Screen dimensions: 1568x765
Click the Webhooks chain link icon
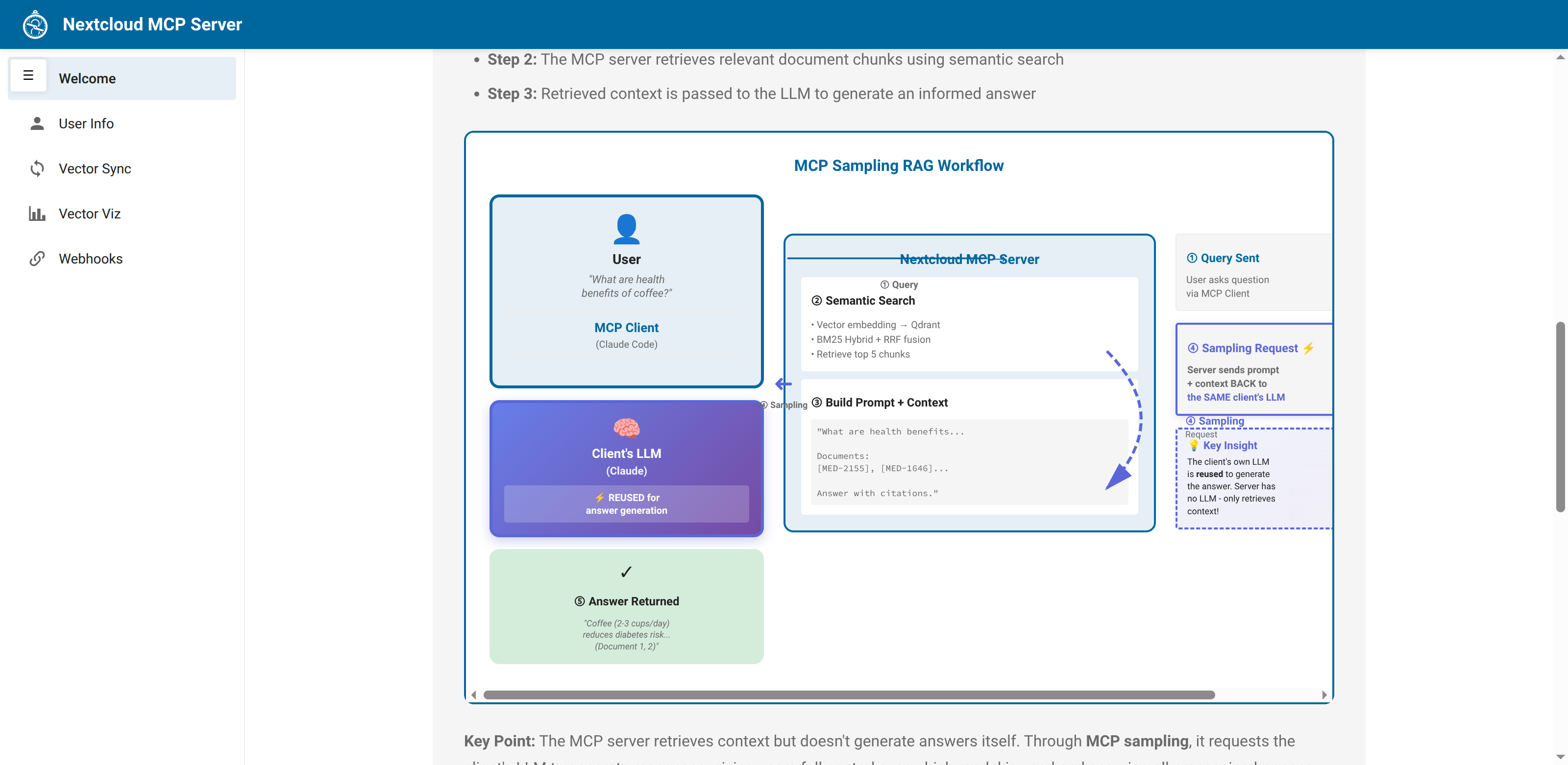point(37,259)
